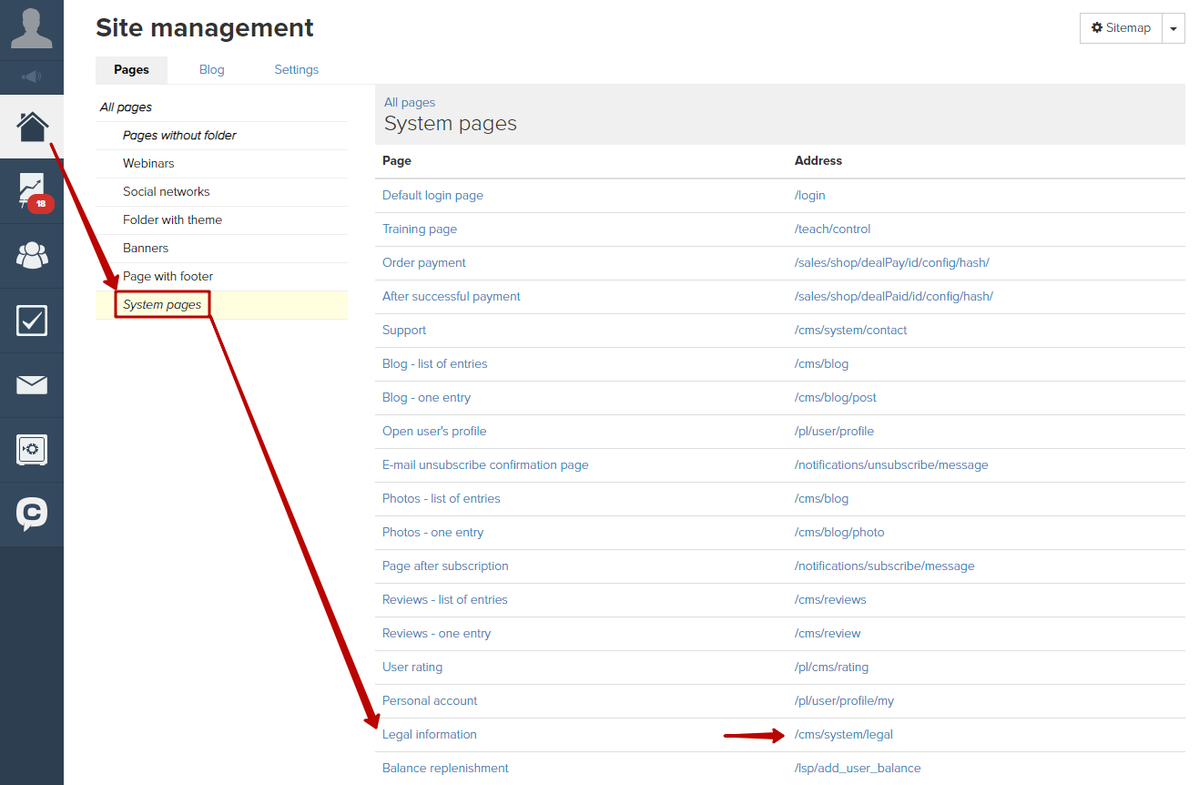Open the sales chart icon with badge

point(31,191)
